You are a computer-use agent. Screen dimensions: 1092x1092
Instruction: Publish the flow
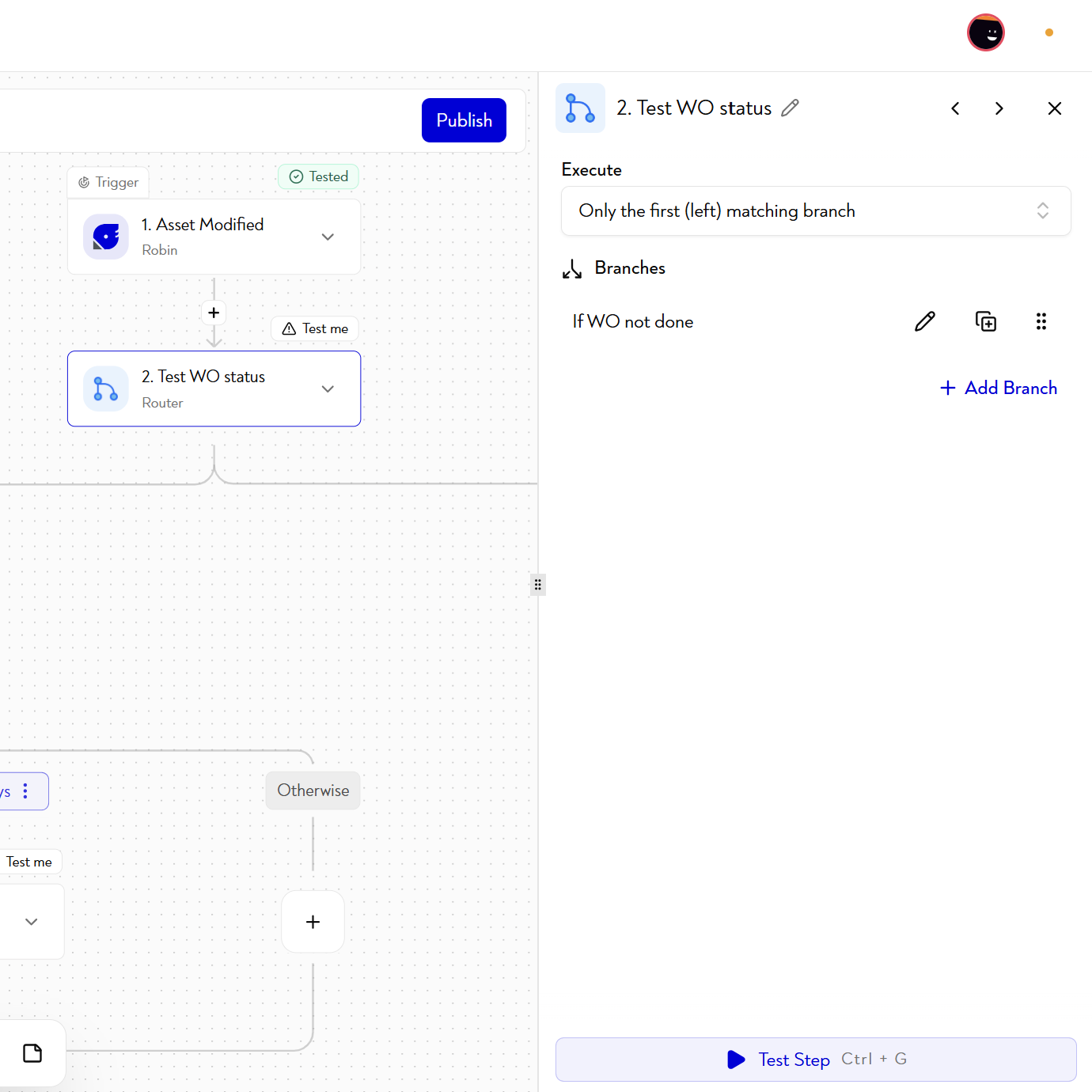464,120
